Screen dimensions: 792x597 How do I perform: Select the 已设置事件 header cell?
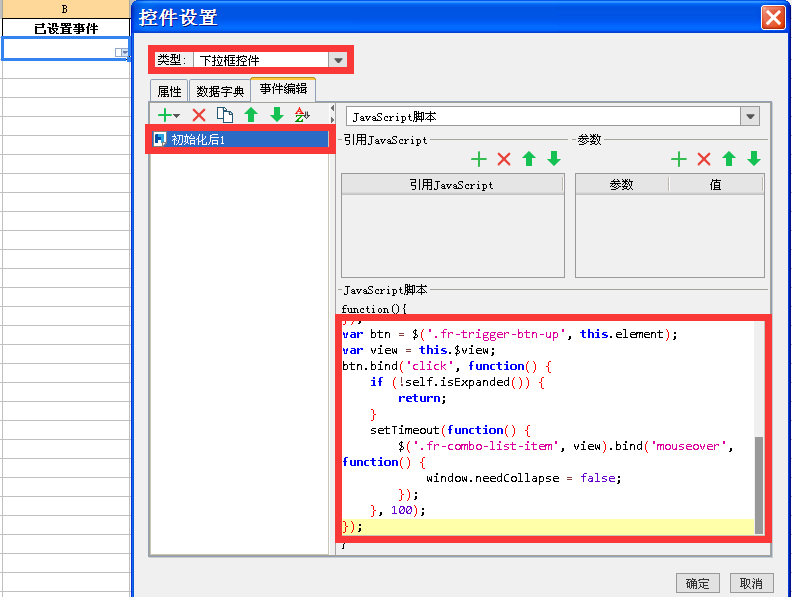coord(66,29)
